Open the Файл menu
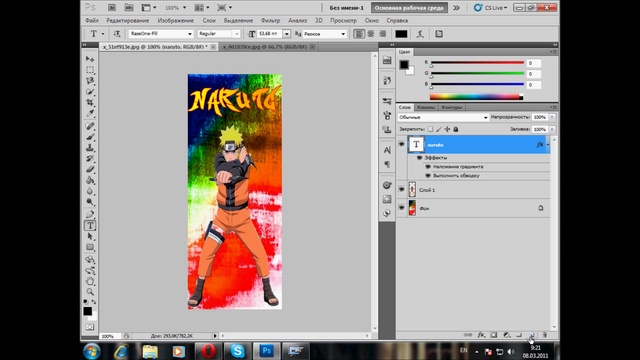 coord(92,20)
